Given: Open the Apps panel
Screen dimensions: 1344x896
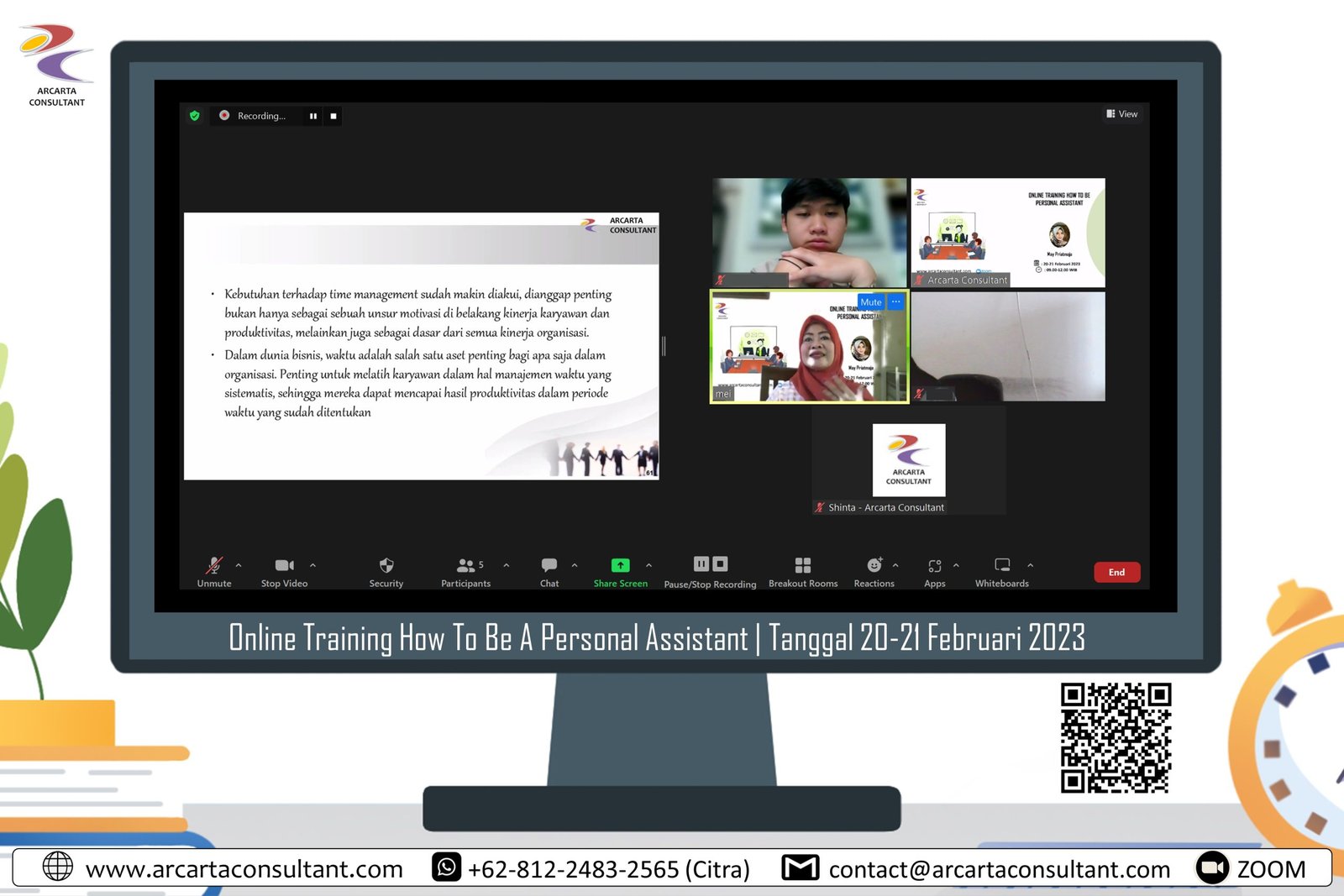Looking at the screenshot, I should point(935,566).
